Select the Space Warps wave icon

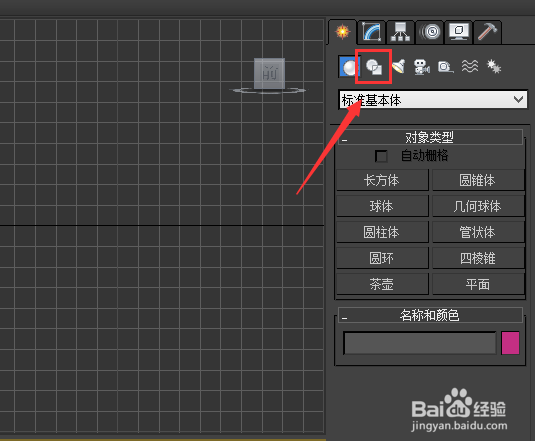coord(470,66)
